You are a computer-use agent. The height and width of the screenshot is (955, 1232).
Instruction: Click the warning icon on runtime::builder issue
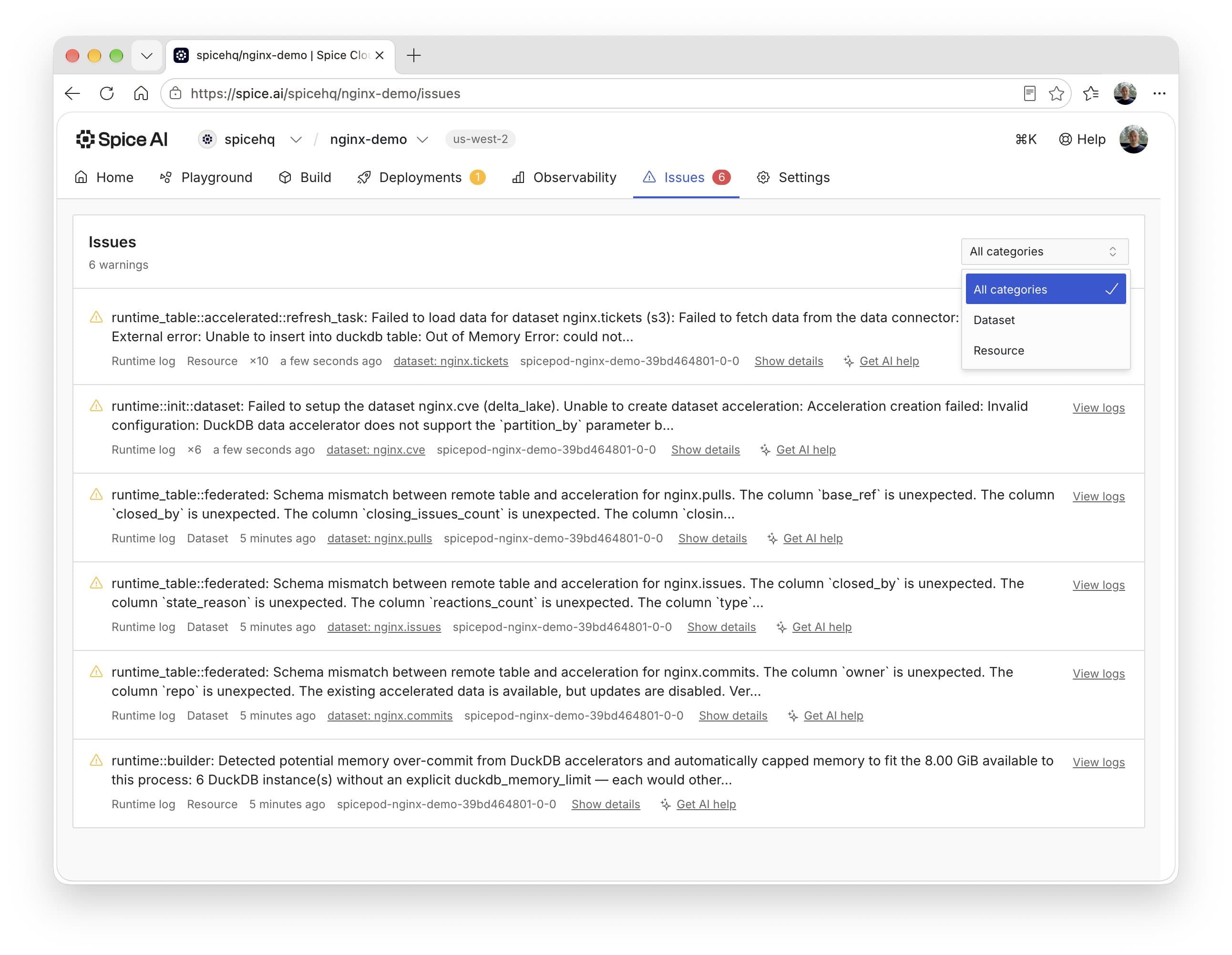click(x=96, y=761)
